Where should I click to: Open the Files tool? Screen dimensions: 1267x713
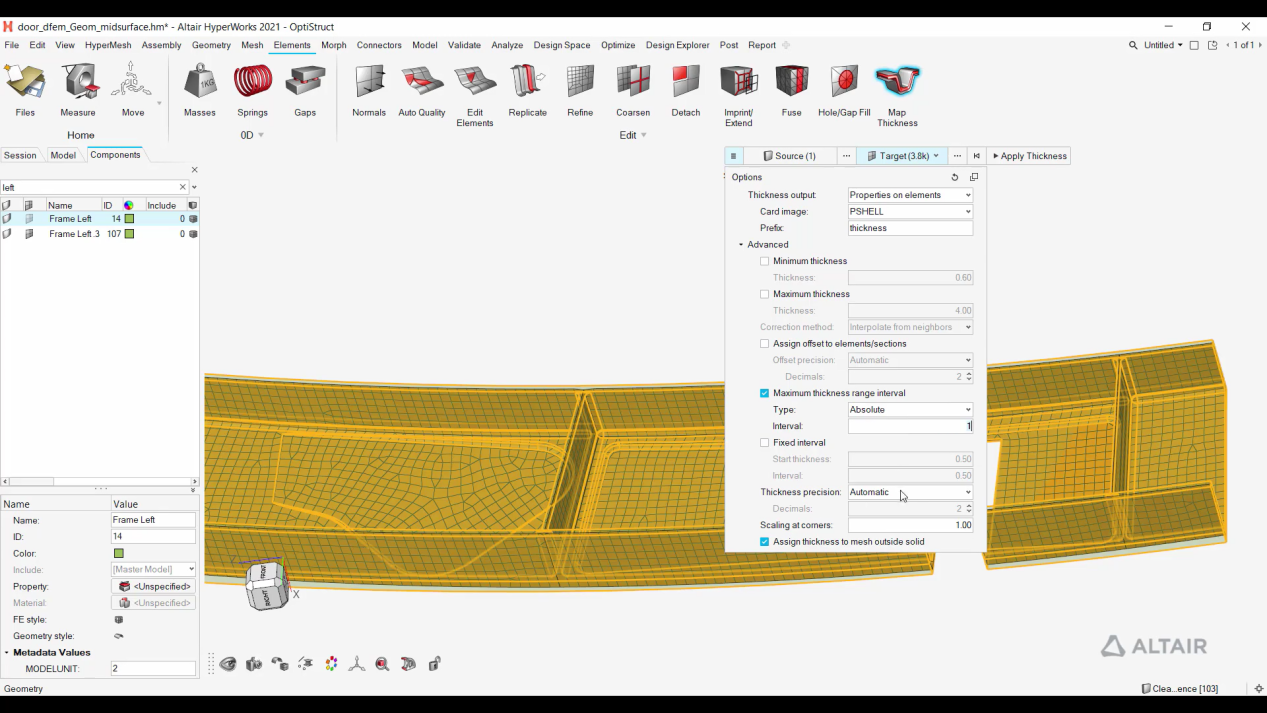(x=25, y=90)
